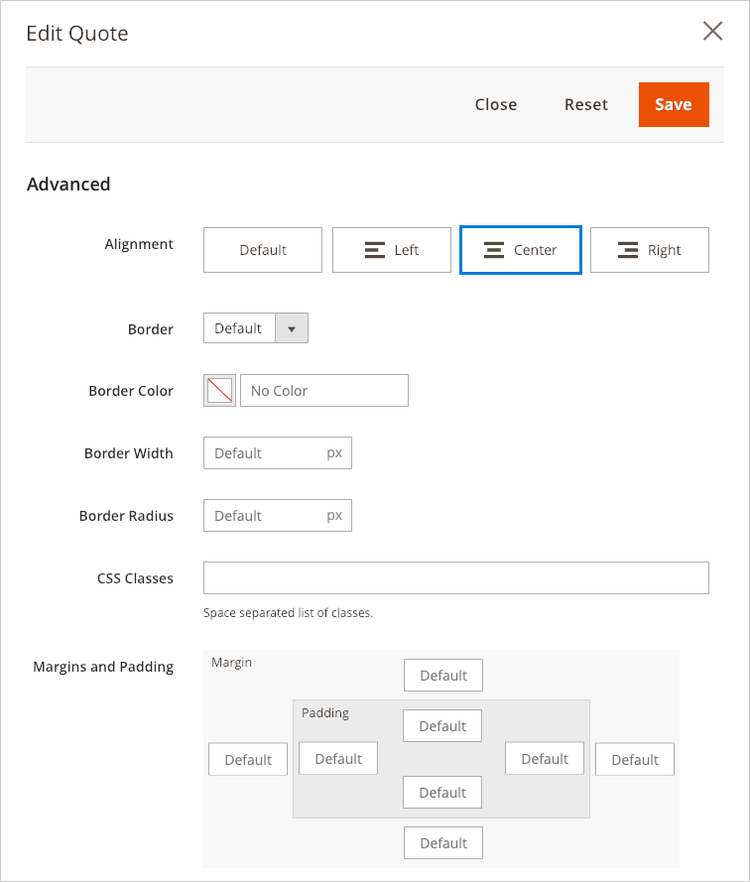Click the right-aligned lines icon in Right button

pos(628,249)
